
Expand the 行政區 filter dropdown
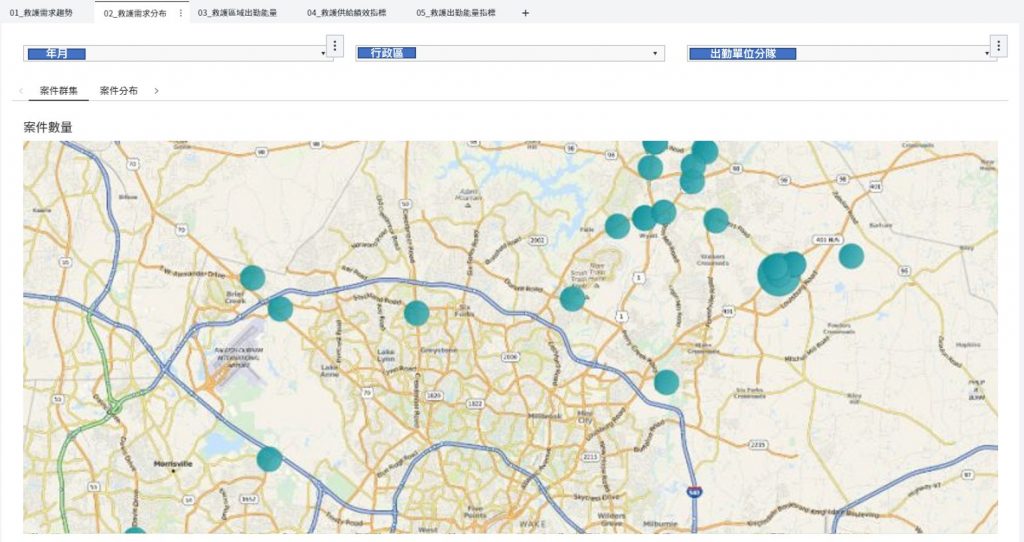(510, 54)
